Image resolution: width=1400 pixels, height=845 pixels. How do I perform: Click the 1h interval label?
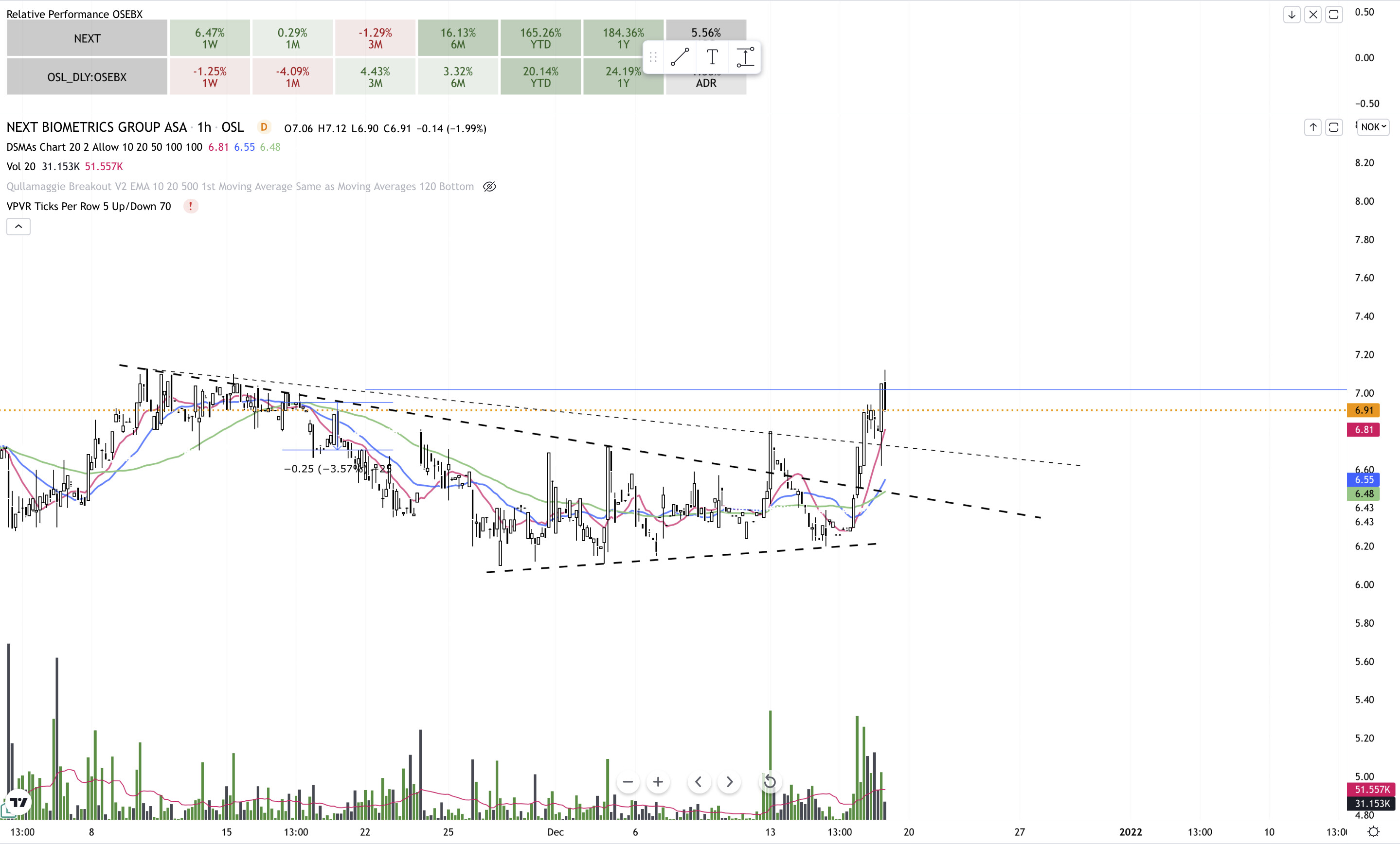pos(204,128)
